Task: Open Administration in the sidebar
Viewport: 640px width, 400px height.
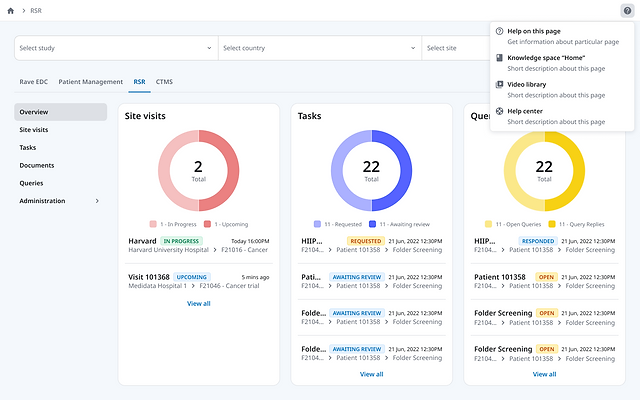Action: coord(60,201)
